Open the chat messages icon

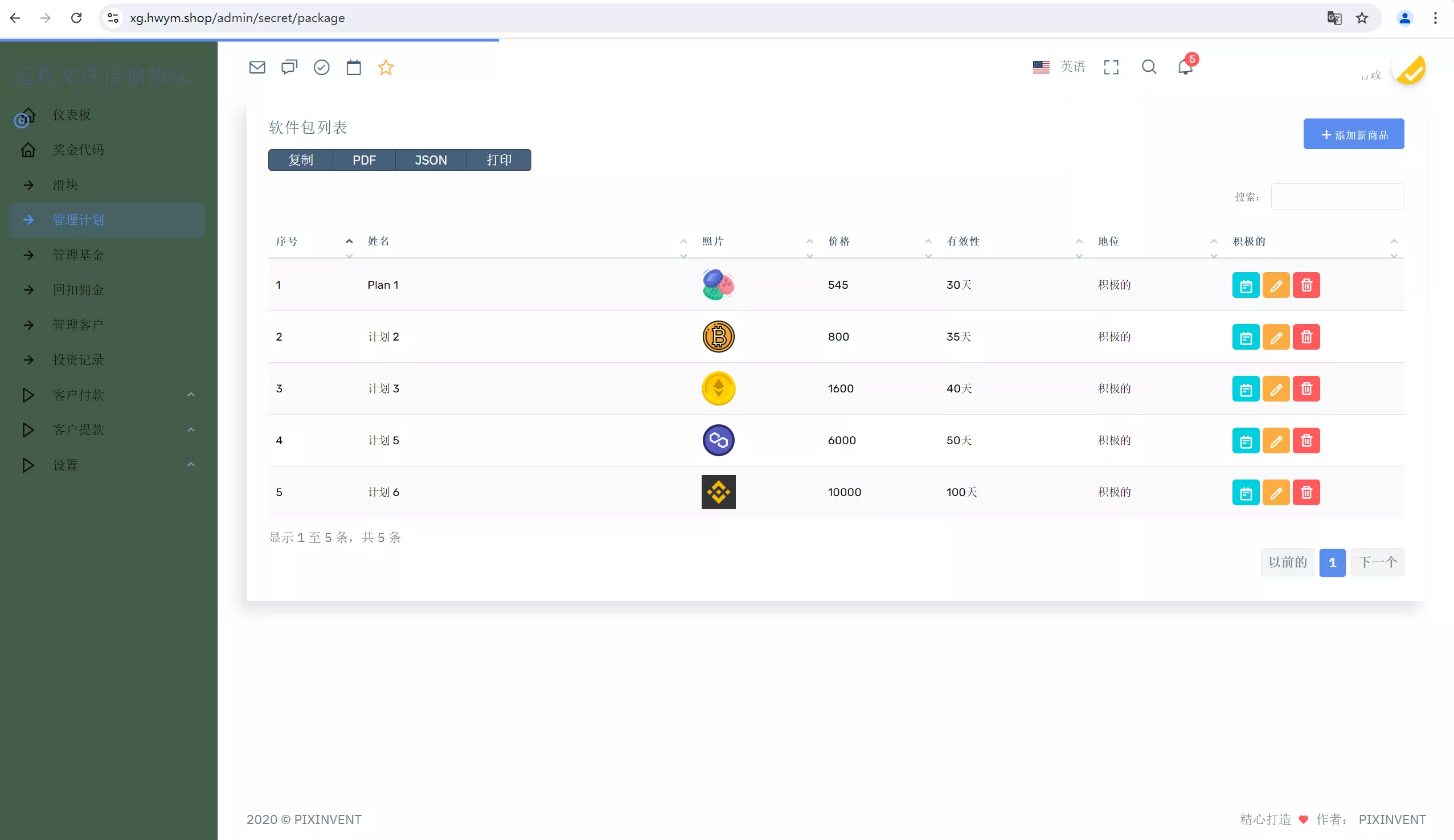point(289,68)
